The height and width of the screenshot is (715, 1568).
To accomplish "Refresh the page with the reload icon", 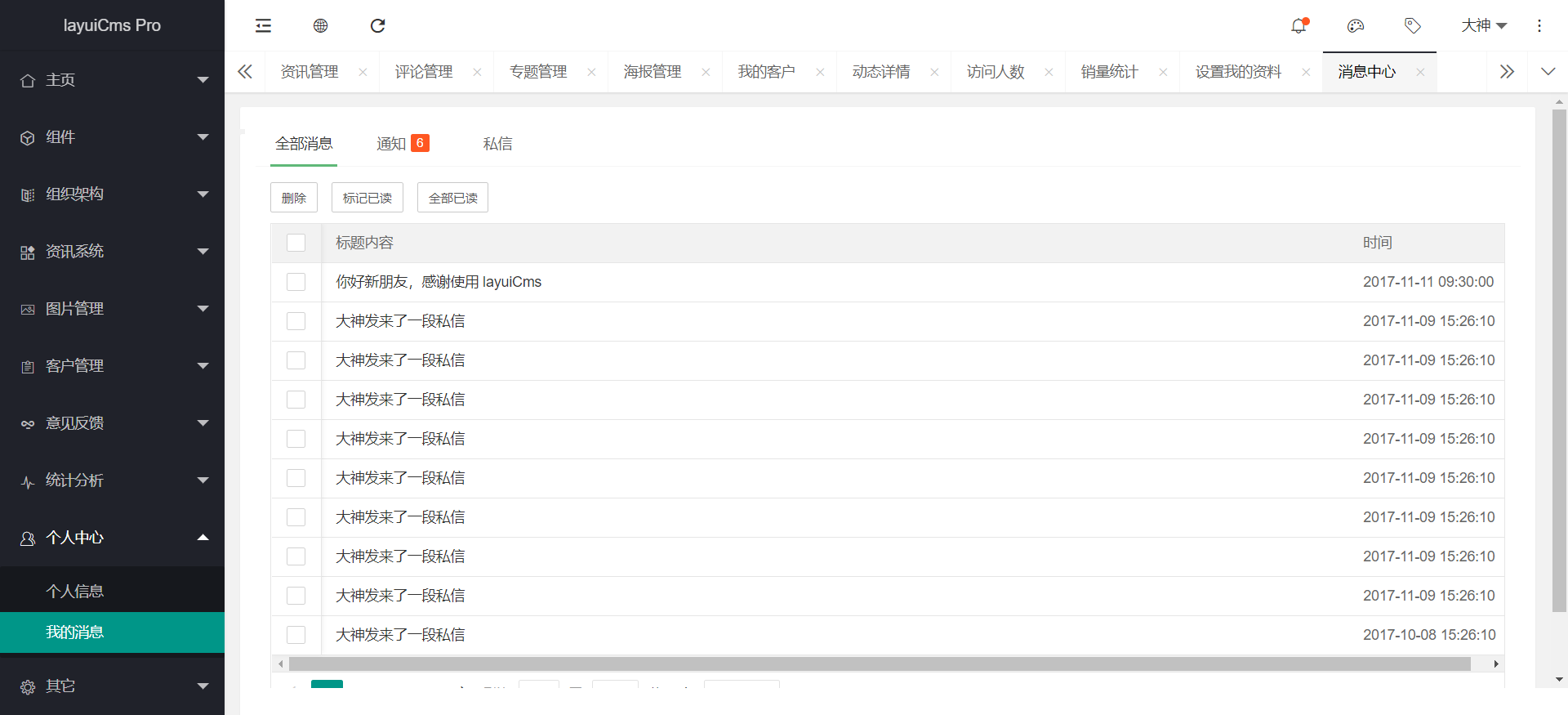I will pyautogui.click(x=377, y=25).
